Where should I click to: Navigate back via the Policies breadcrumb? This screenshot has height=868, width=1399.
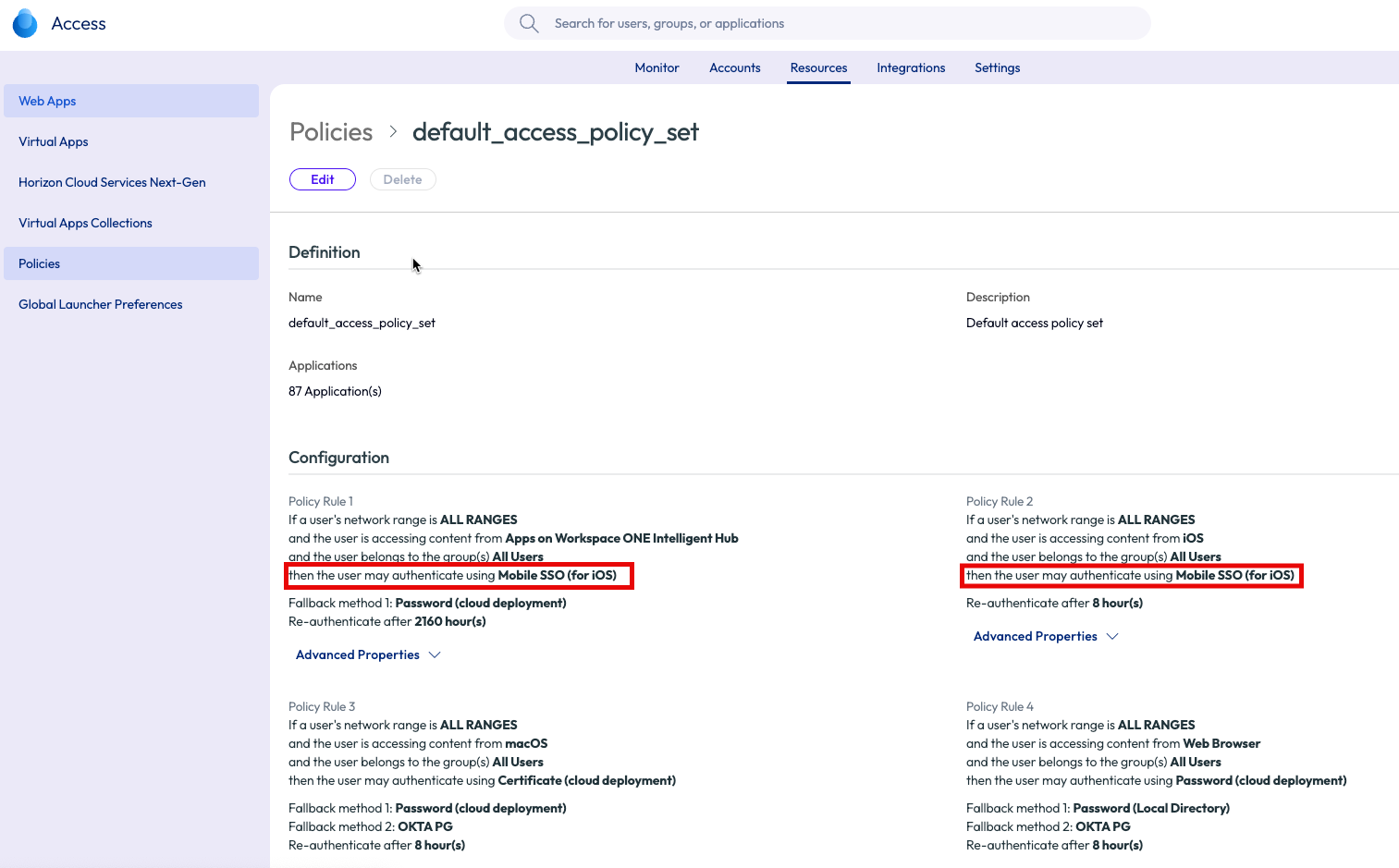pos(330,131)
